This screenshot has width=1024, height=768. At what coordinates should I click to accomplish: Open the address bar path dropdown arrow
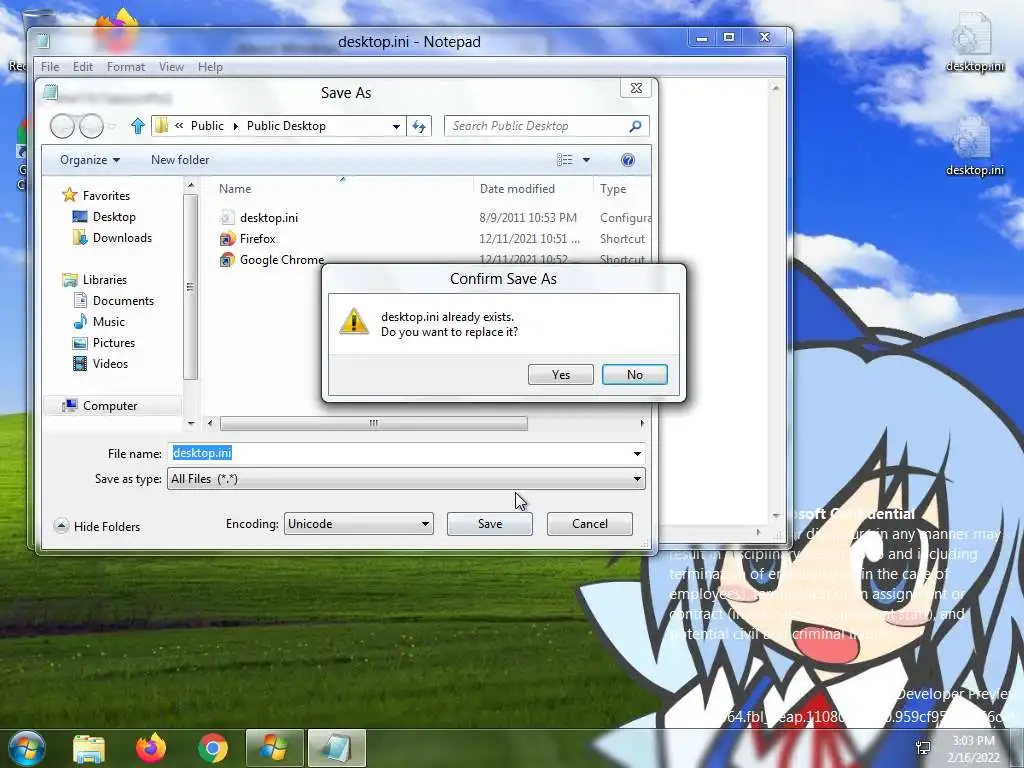396,126
